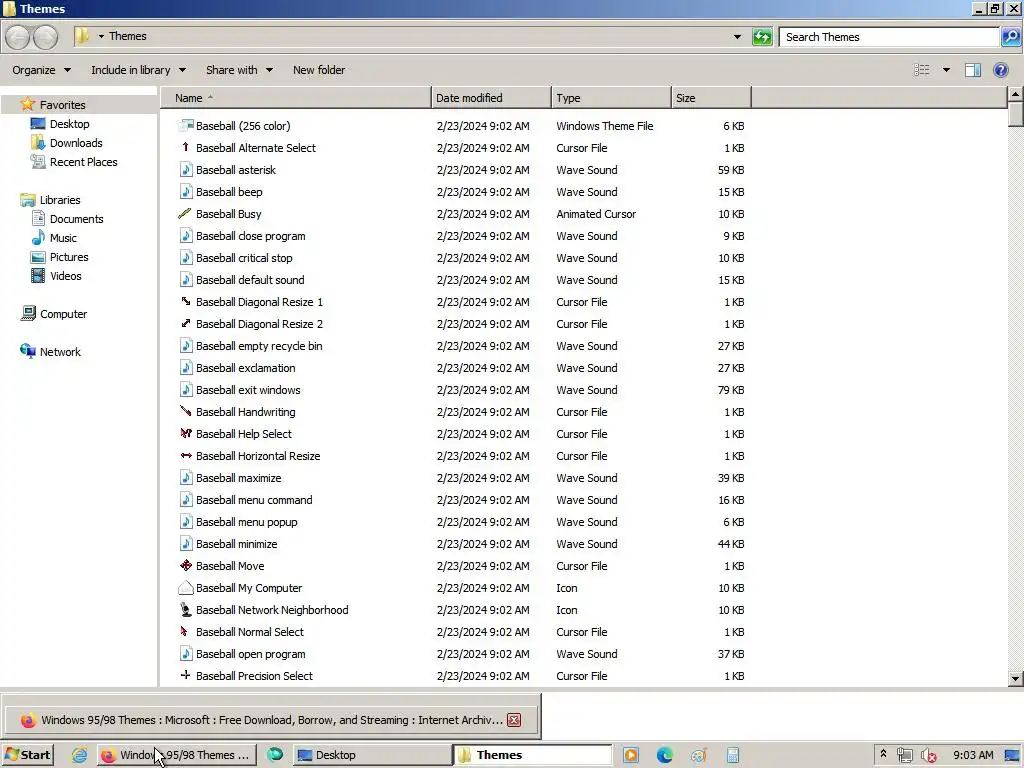1024x768 pixels.
Task: Select the Baseball Precision Select cursor icon
Action: click(x=185, y=676)
